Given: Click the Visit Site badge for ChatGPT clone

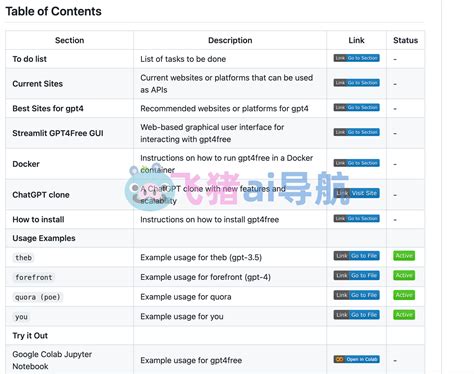Looking at the screenshot, I should click(x=356, y=193).
